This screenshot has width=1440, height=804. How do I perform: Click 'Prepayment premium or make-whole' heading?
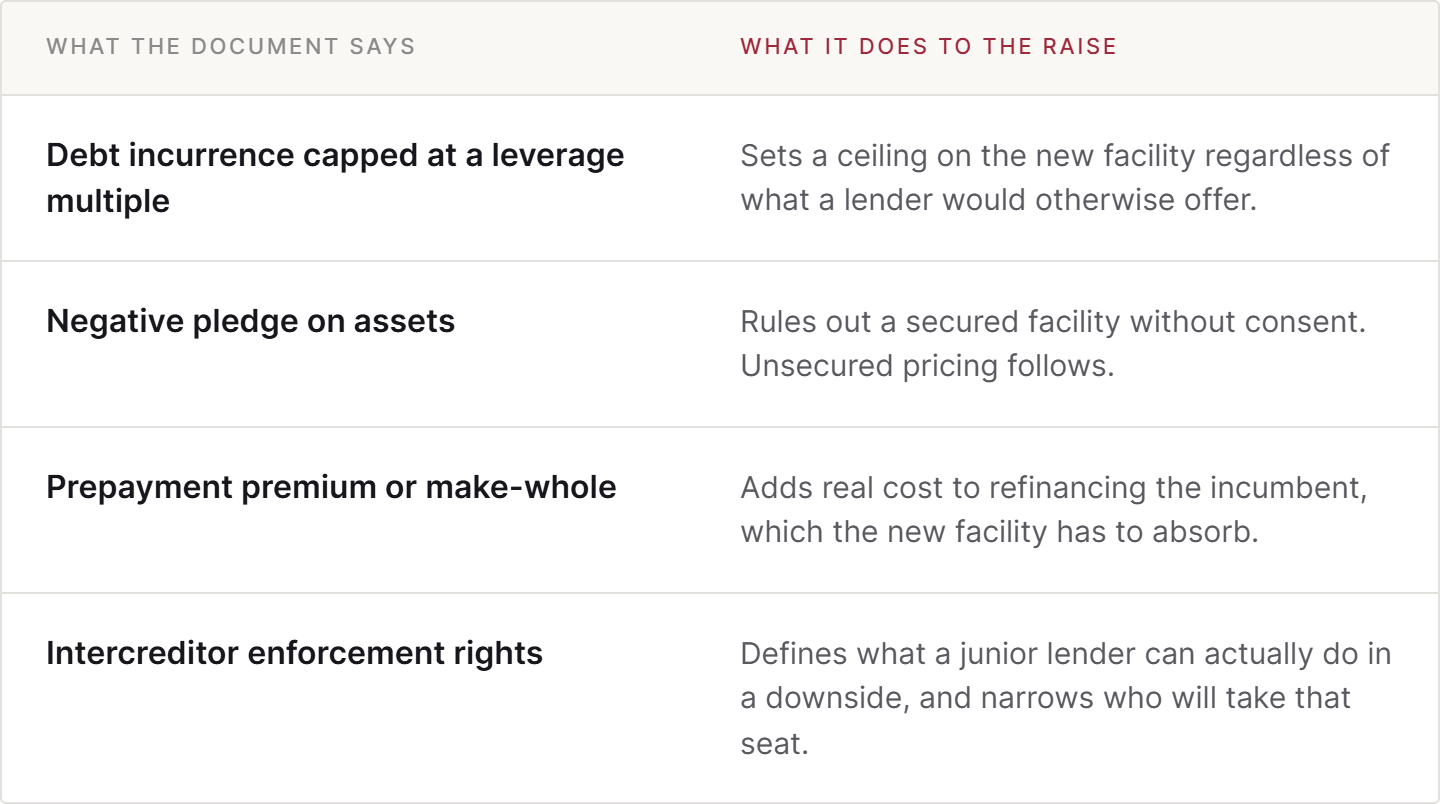point(331,488)
